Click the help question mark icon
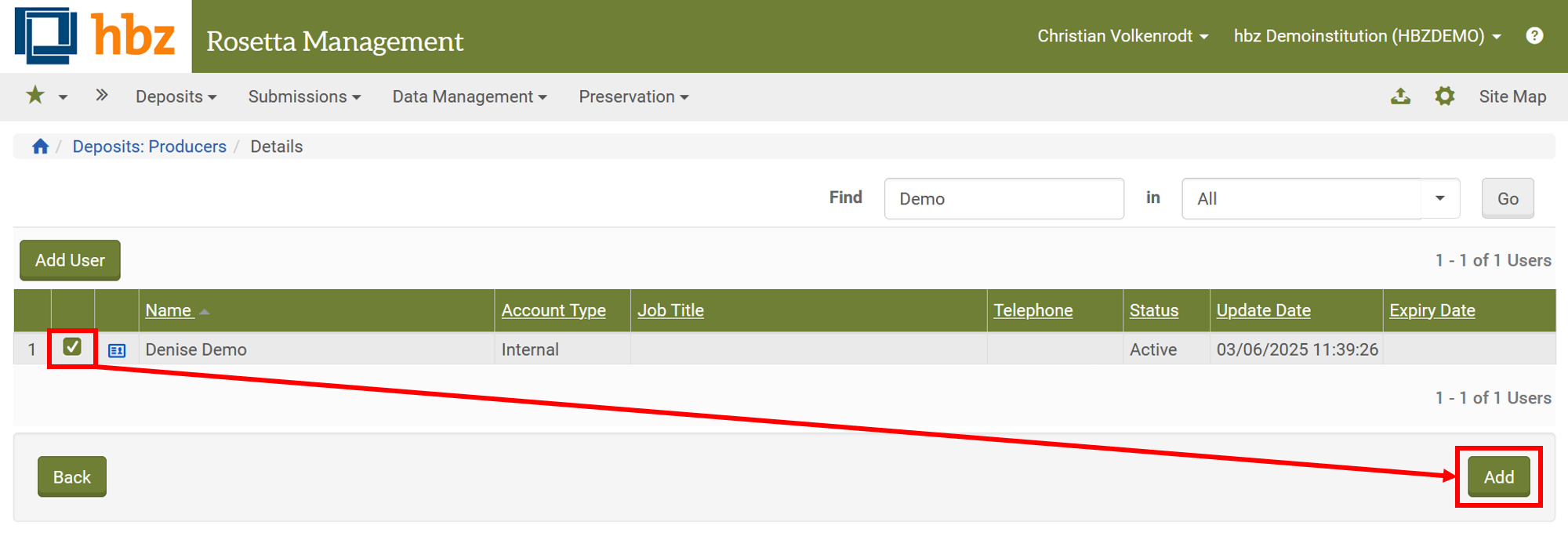Image resolution: width=1568 pixels, height=543 pixels. (x=1534, y=36)
